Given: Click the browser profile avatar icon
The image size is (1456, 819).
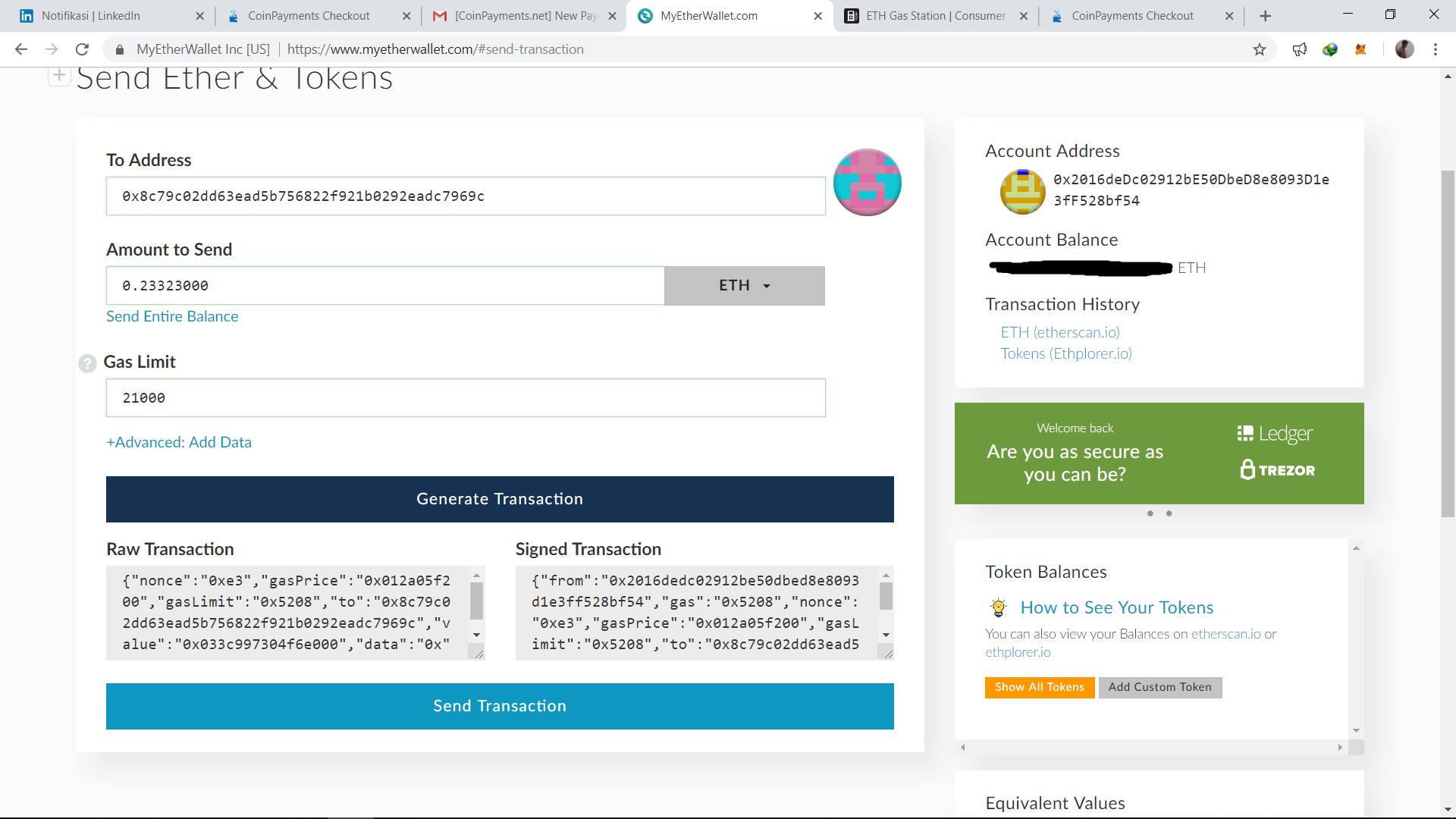Looking at the screenshot, I should click(1404, 49).
